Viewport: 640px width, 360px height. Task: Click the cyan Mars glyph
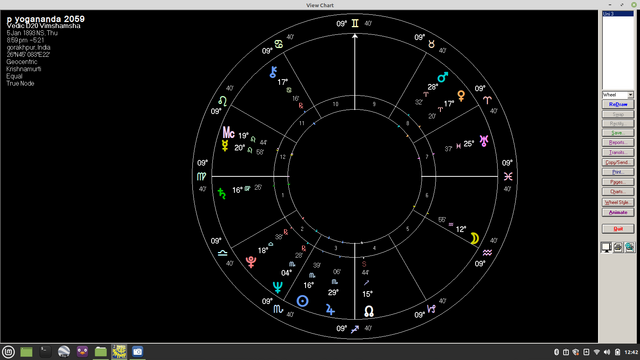pyautogui.click(x=443, y=77)
